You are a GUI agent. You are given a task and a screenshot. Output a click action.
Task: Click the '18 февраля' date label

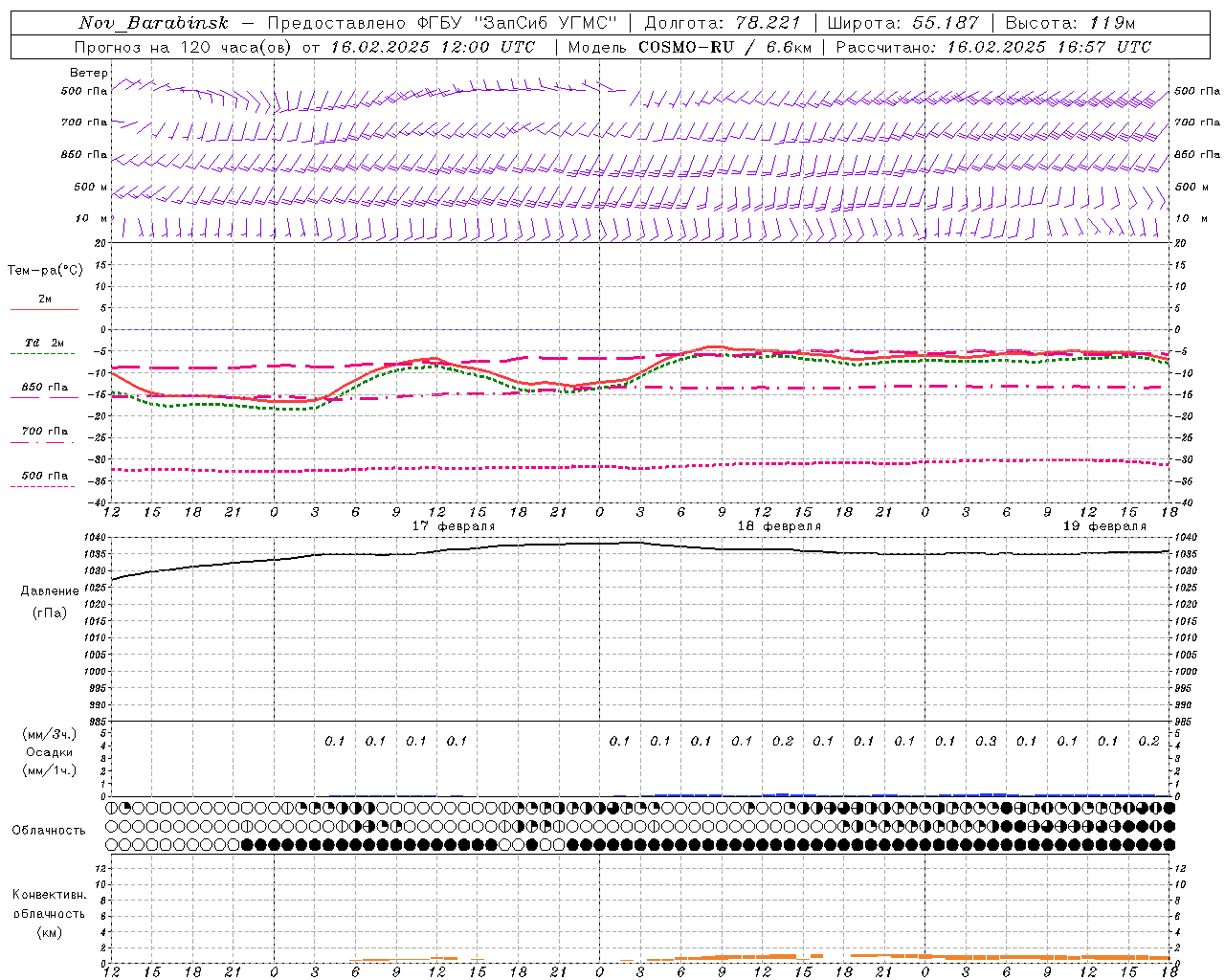click(x=779, y=526)
